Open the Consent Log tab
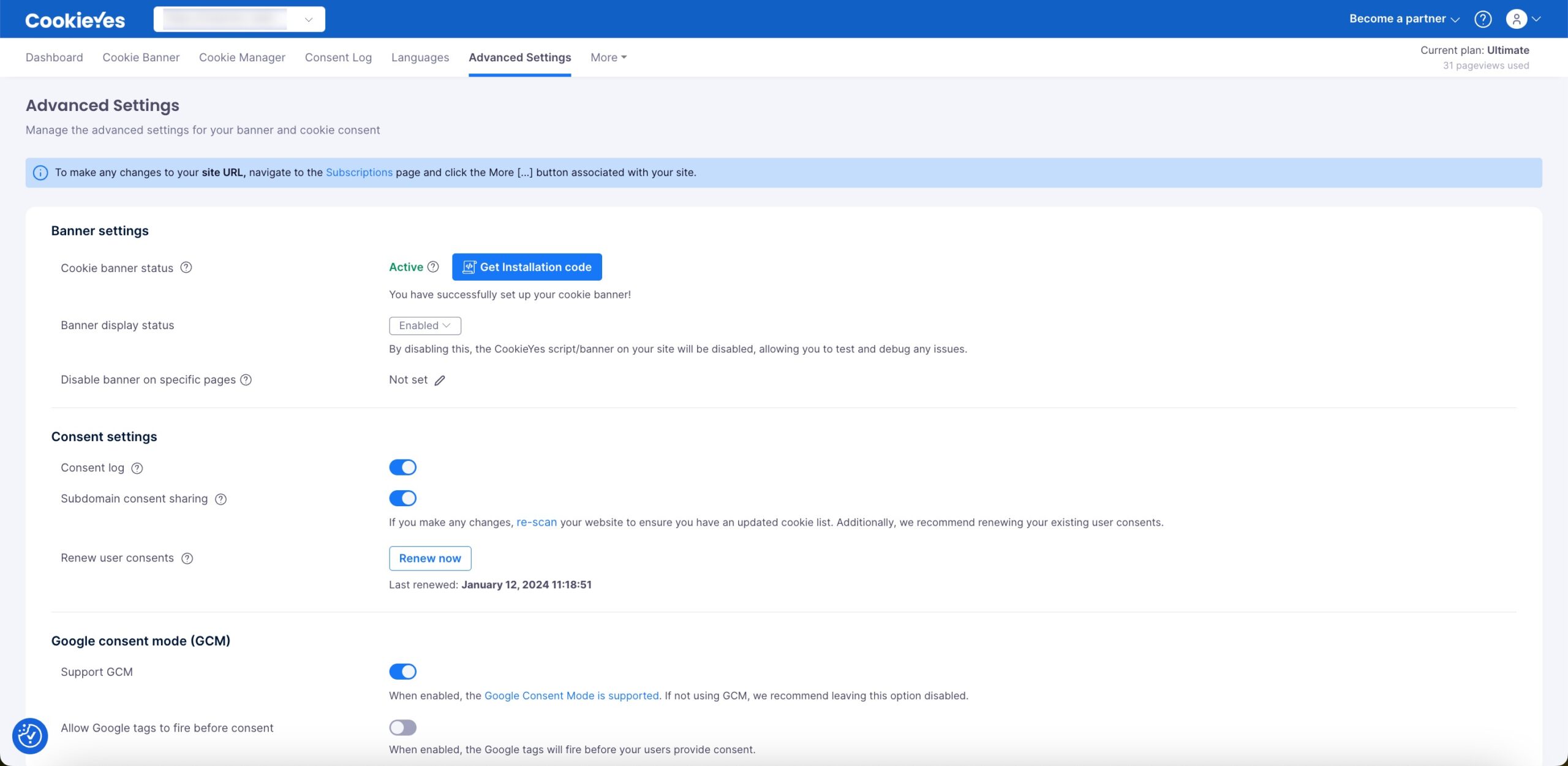 tap(338, 57)
